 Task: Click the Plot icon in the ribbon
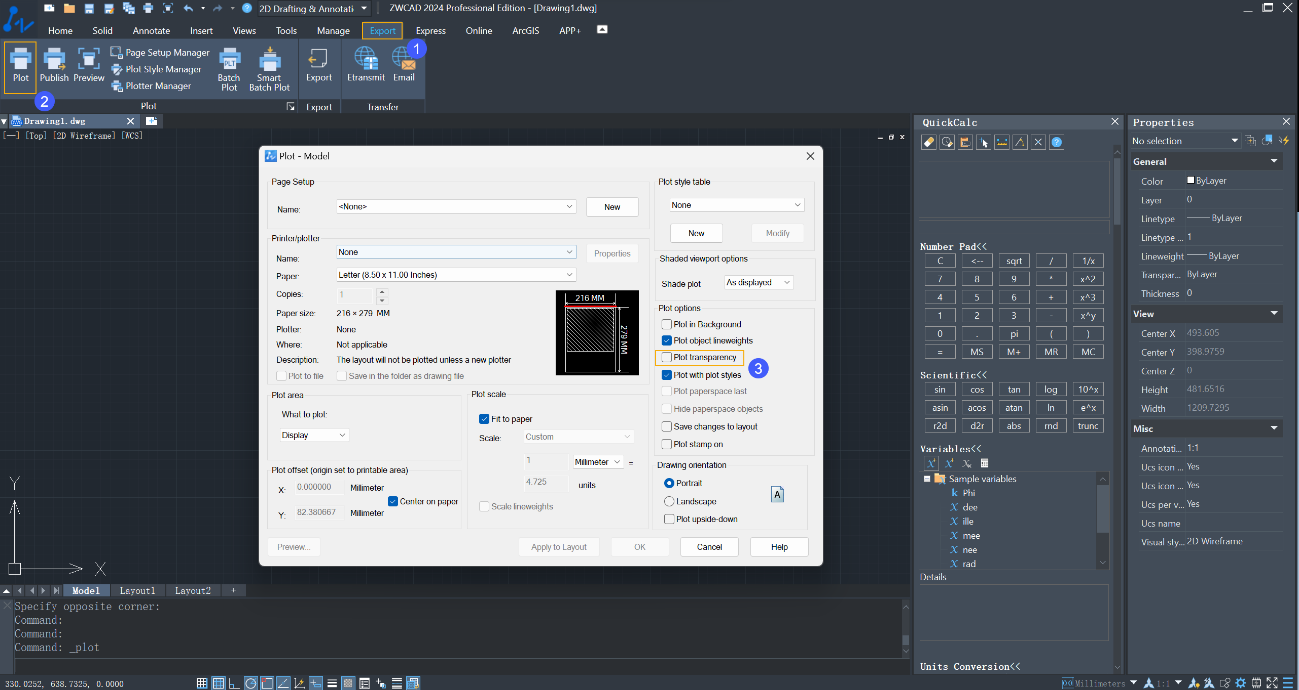click(20, 66)
